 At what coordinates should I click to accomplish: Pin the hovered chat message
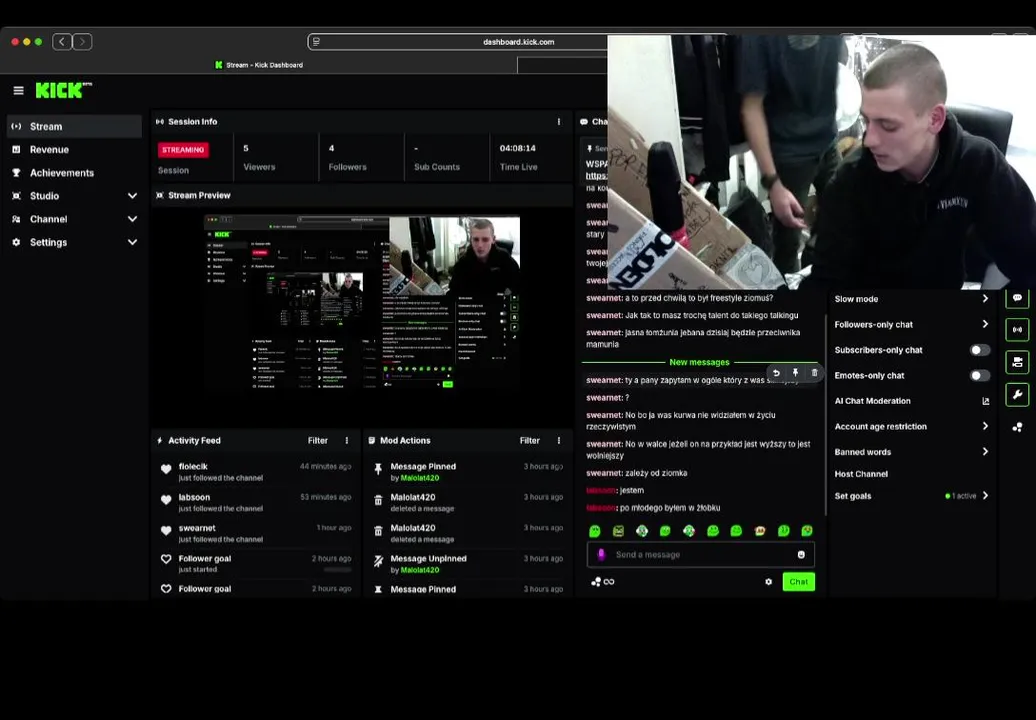(x=796, y=373)
